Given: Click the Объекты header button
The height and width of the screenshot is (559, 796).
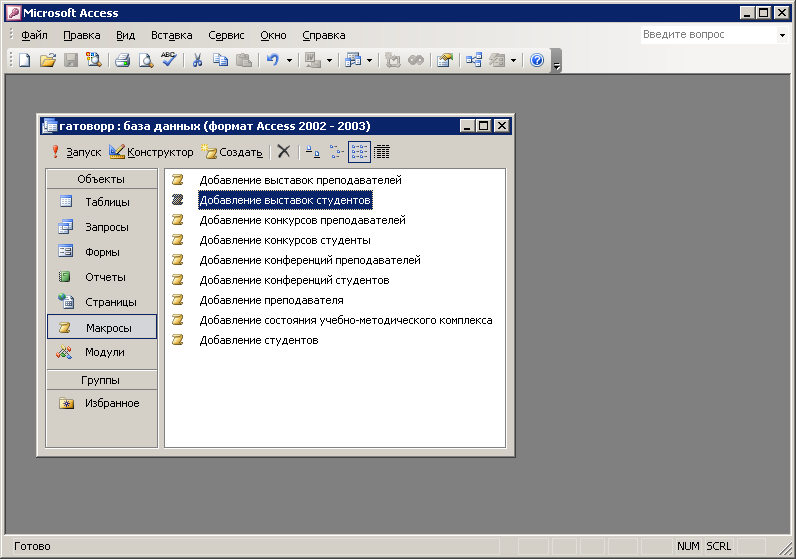Looking at the screenshot, I should (101, 179).
